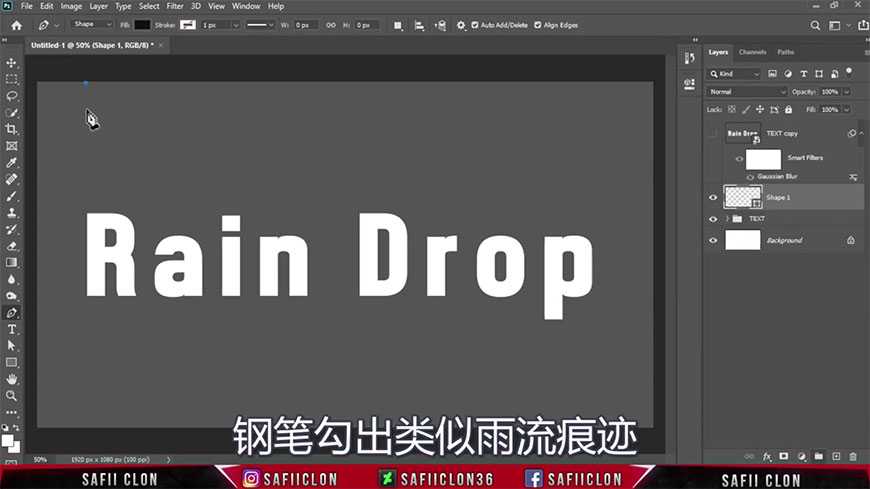Hide the Shape 1 layer
Screen dimensions: 870x489
pos(713,198)
